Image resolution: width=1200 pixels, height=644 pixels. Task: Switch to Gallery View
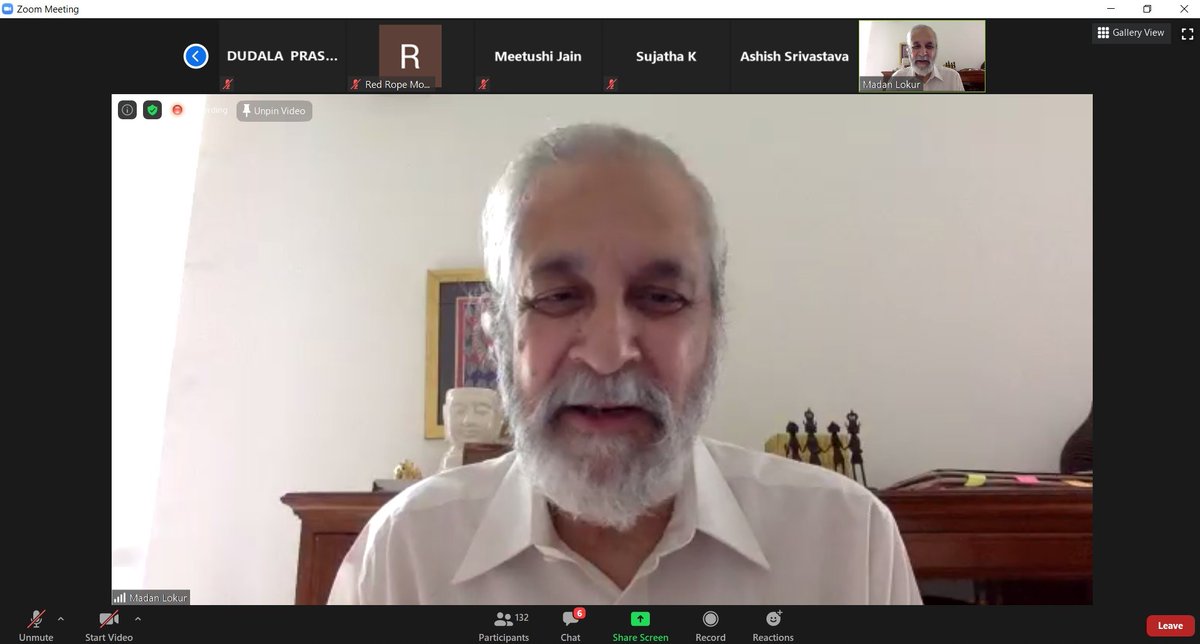tap(1131, 33)
